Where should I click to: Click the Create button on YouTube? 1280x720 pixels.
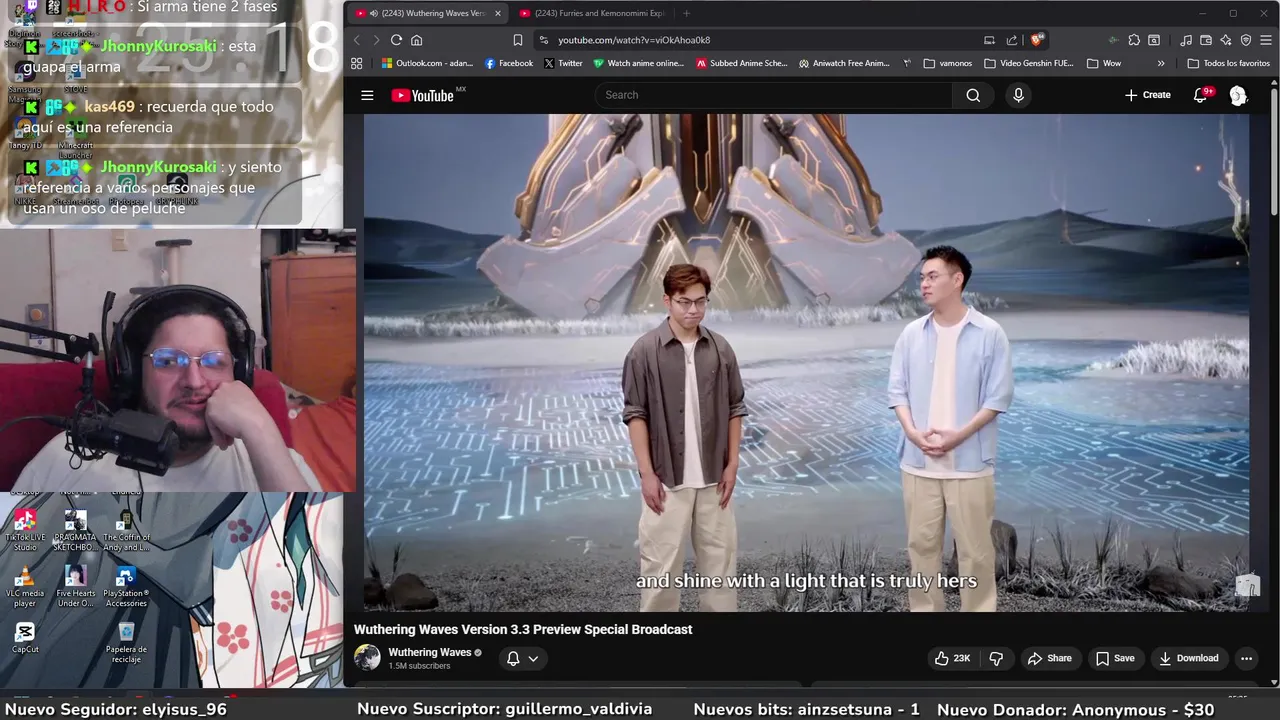(1147, 95)
